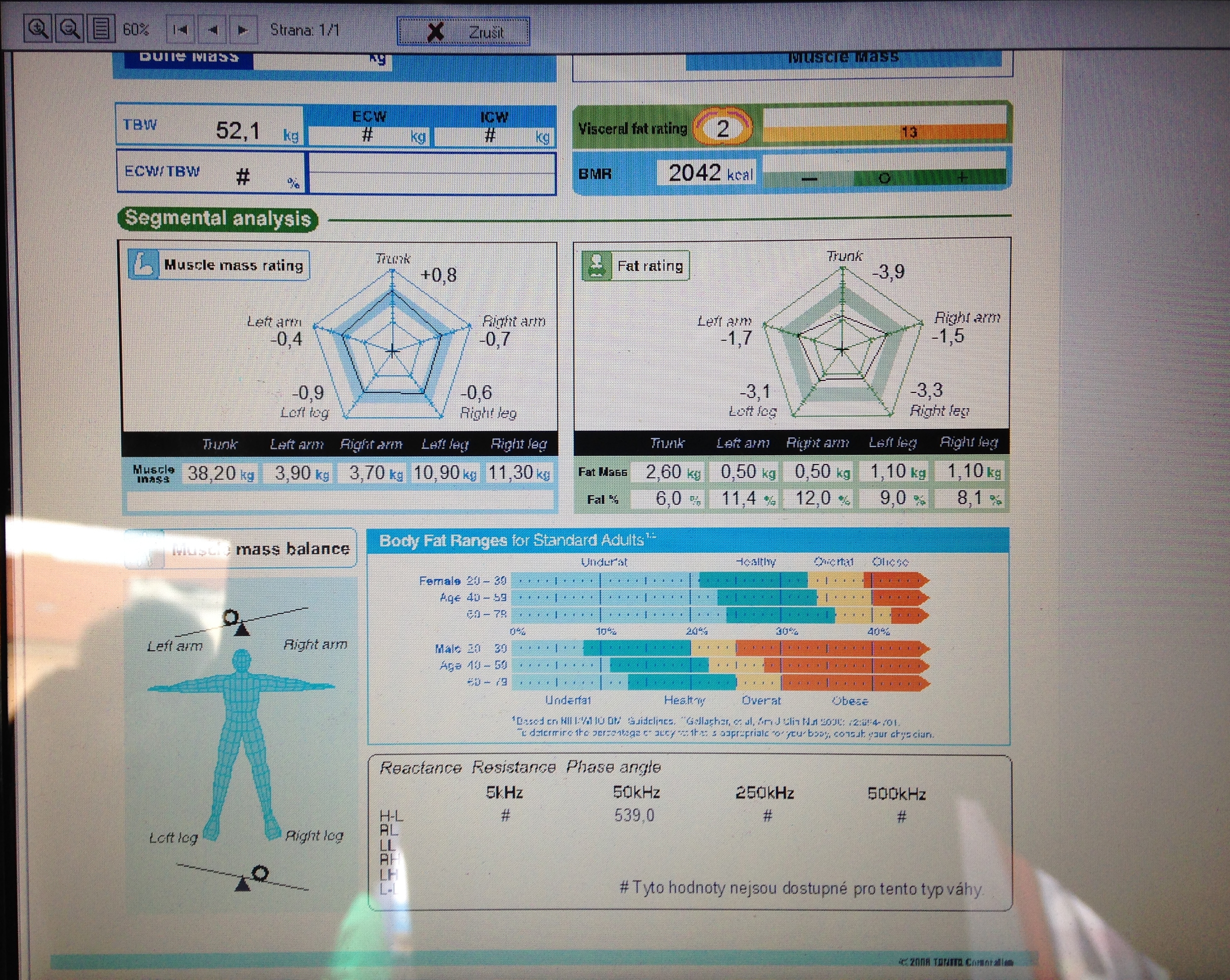Select the right leg fat rating -3,3
This screenshot has width=1230, height=980.
click(x=927, y=390)
